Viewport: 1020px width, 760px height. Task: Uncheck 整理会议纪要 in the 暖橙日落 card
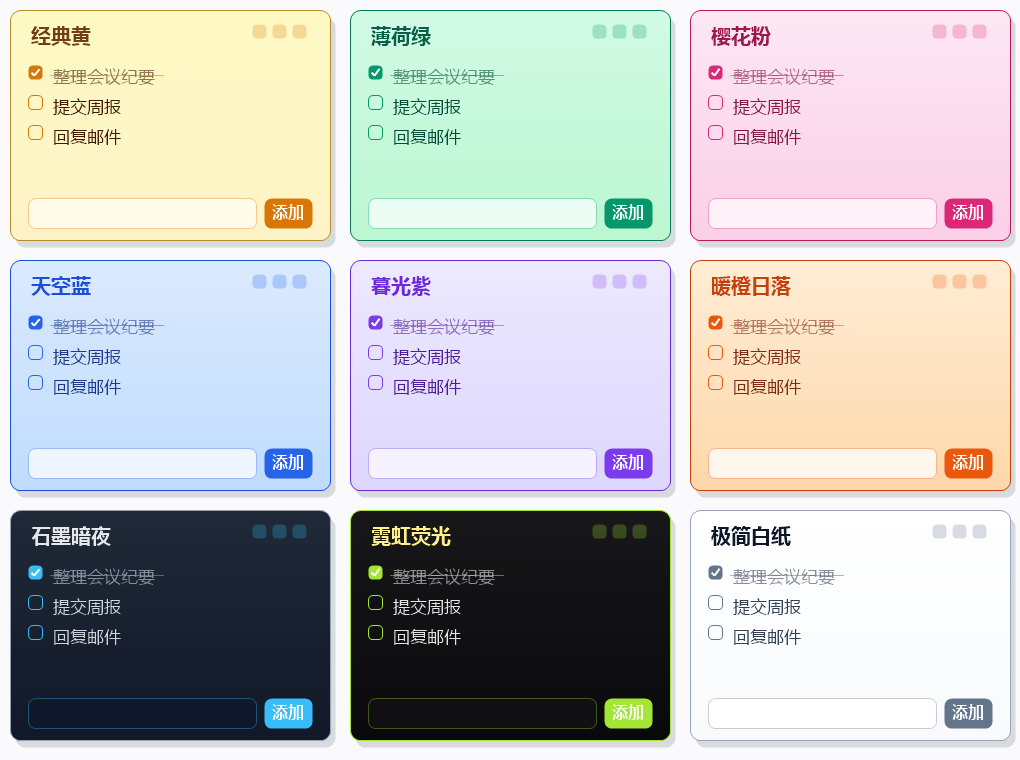pyautogui.click(x=716, y=323)
